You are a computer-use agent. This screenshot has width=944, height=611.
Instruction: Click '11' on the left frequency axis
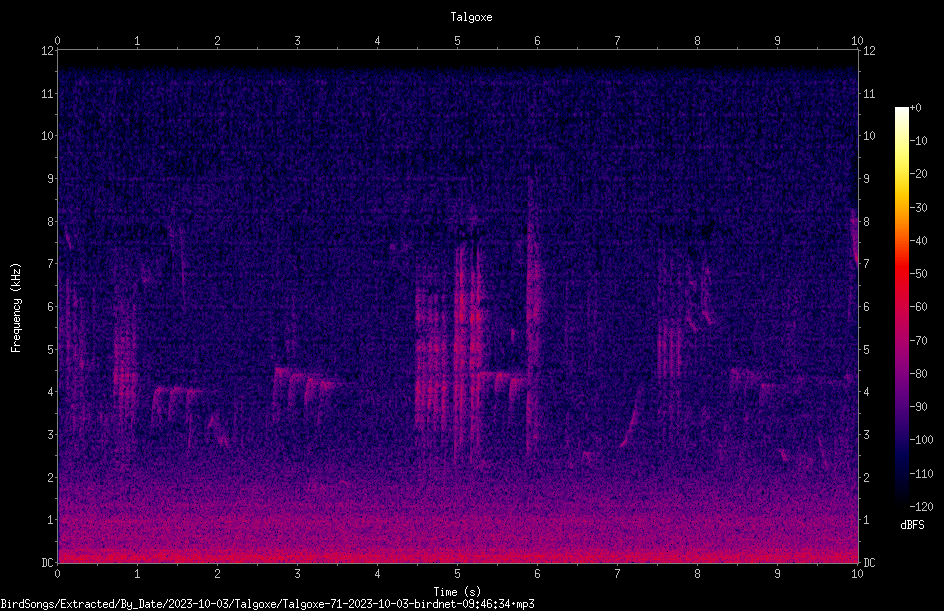pyautogui.click(x=47, y=93)
